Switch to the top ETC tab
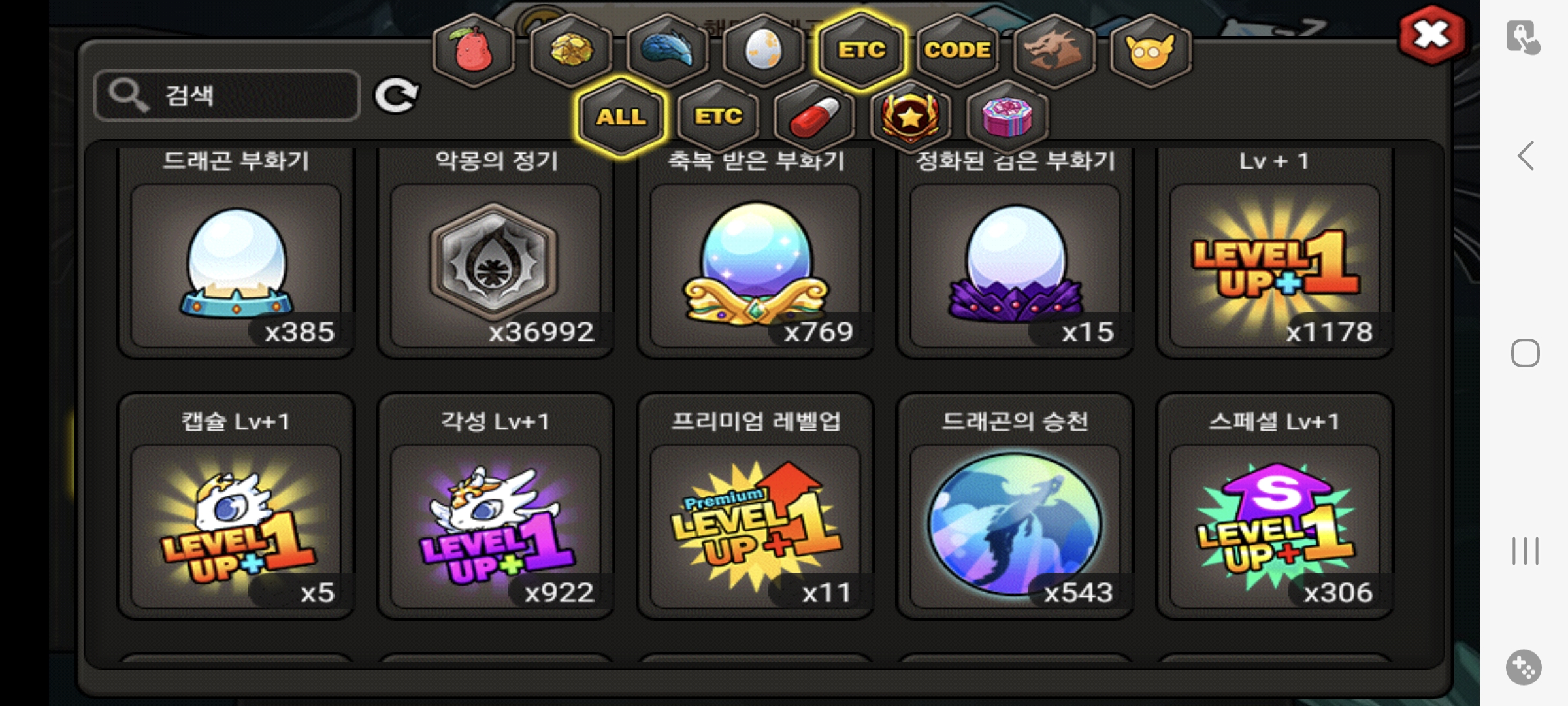1568x706 pixels. click(862, 50)
